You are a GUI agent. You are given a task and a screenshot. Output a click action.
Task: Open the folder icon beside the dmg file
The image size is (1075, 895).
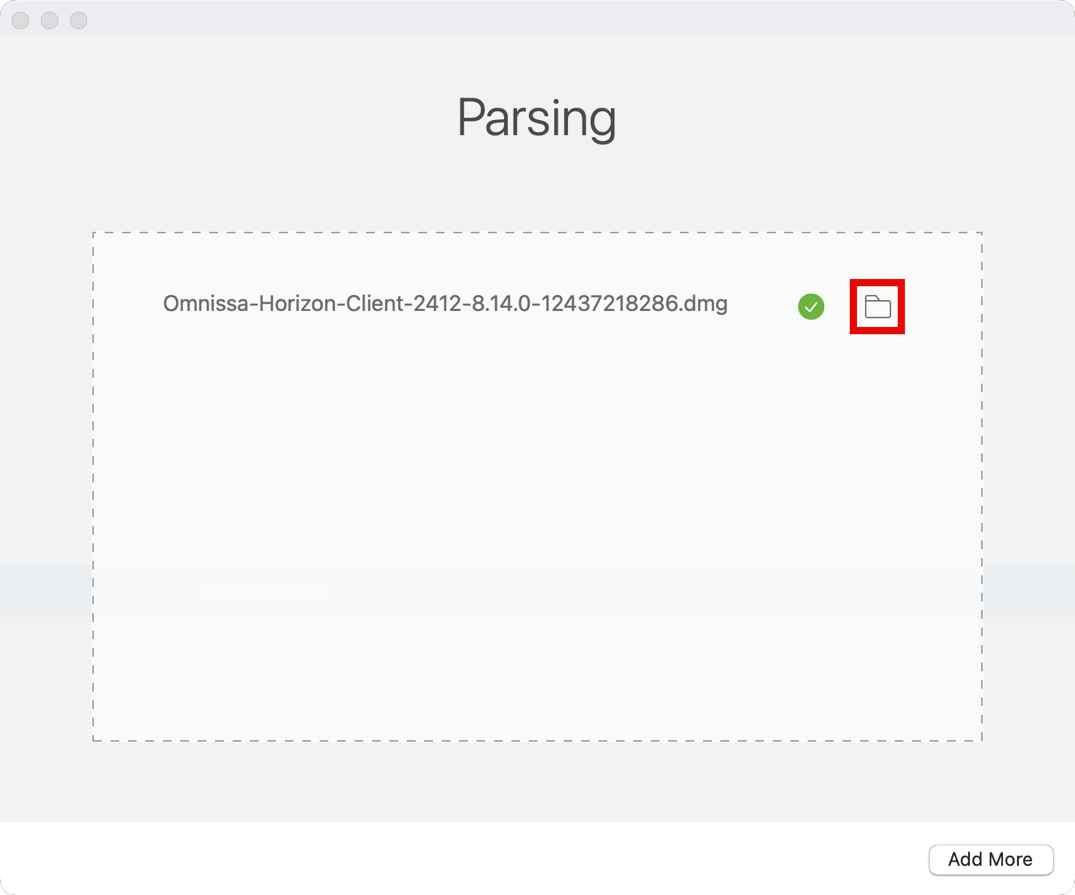pos(877,307)
